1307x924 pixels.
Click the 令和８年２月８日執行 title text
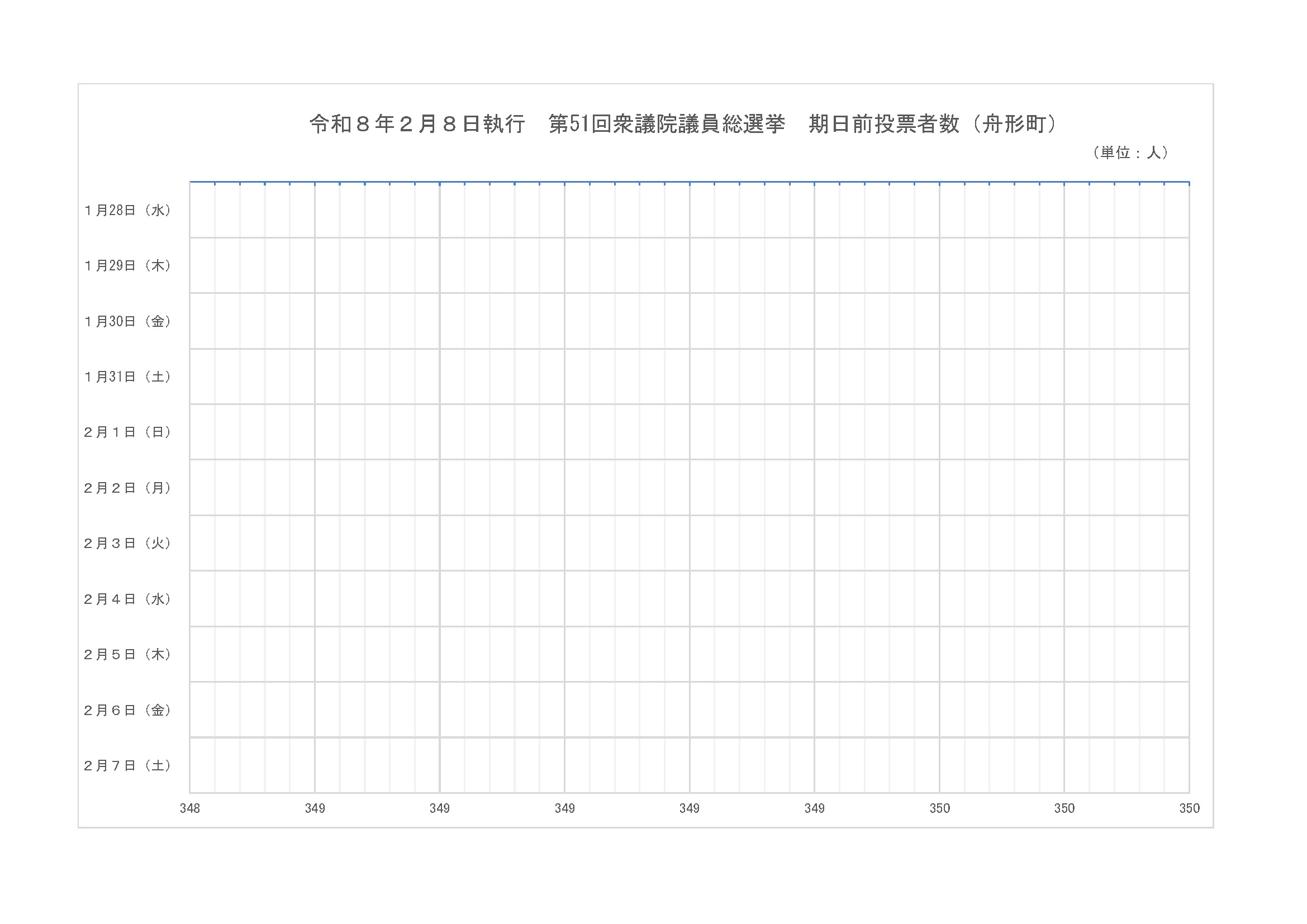click(x=417, y=124)
